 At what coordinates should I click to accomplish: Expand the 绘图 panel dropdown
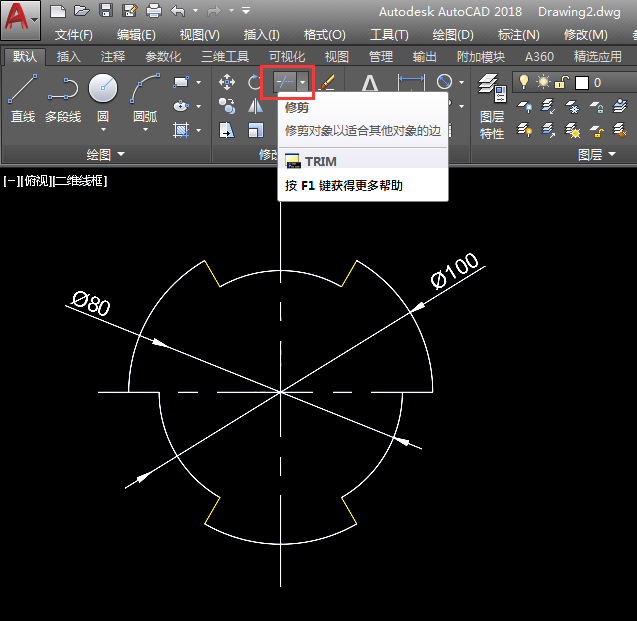point(121,154)
